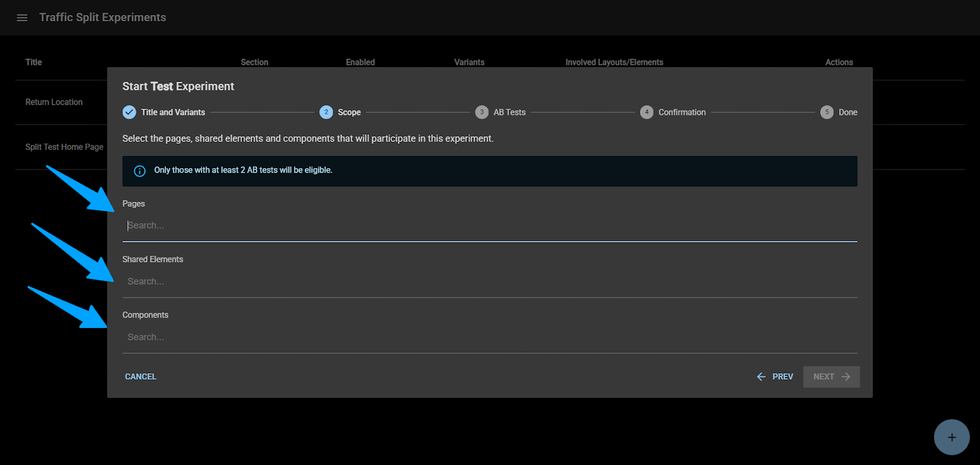
Task: Click the step 3 AB Tests circle
Action: pyautogui.click(x=482, y=112)
